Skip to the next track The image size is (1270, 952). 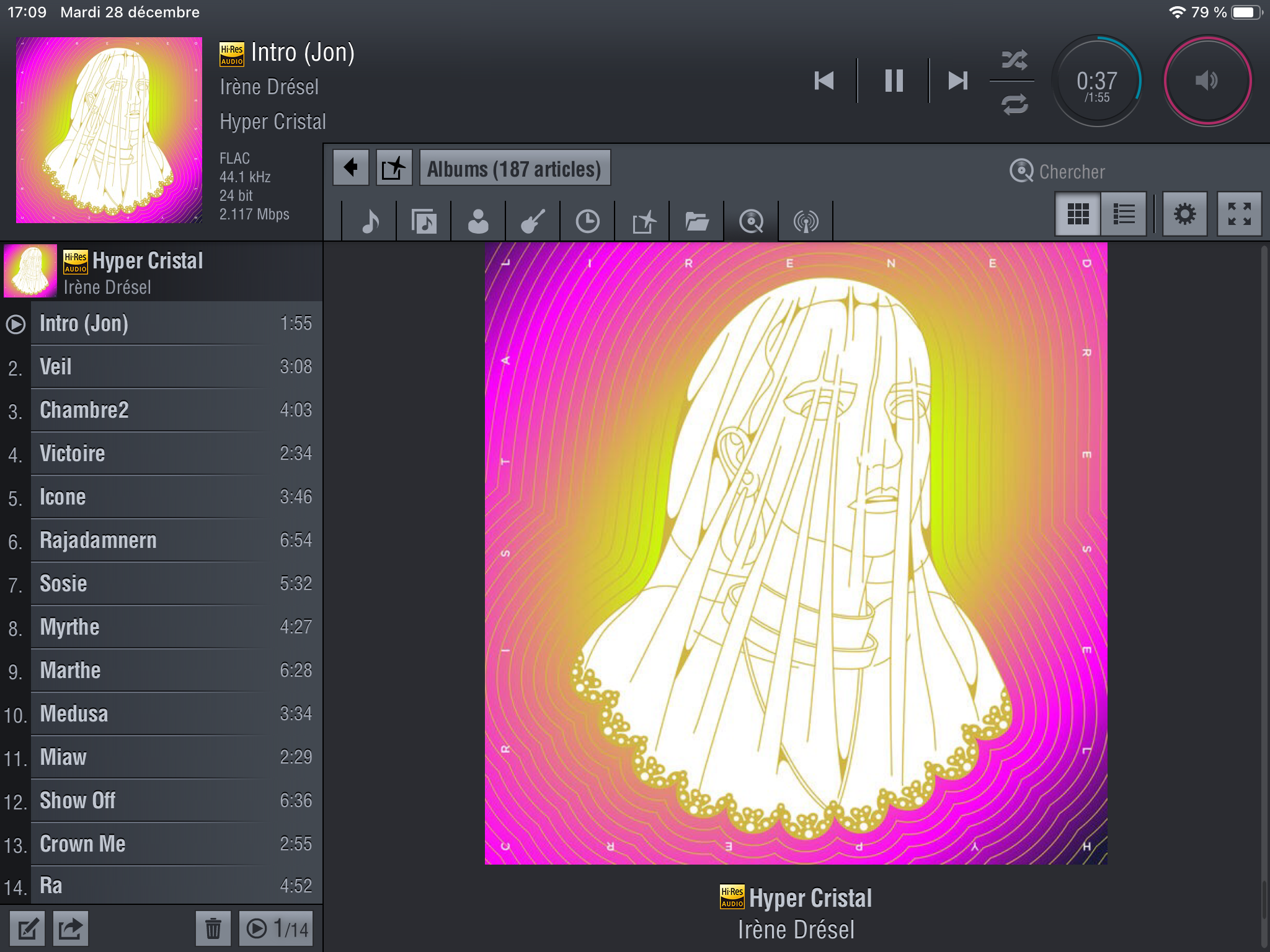[957, 81]
